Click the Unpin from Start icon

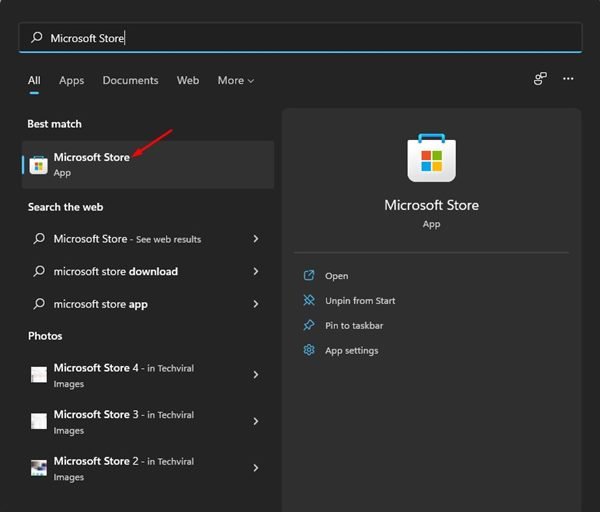(x=309, y=300)
